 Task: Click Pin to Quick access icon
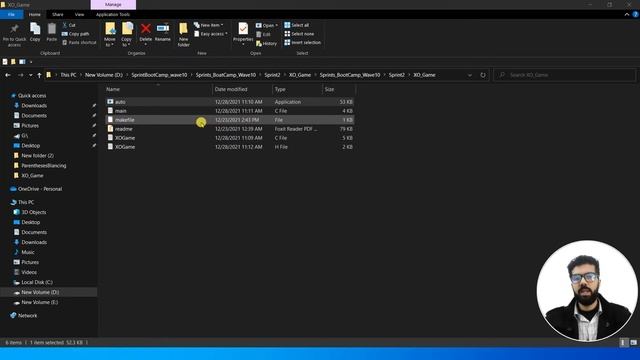14,29
